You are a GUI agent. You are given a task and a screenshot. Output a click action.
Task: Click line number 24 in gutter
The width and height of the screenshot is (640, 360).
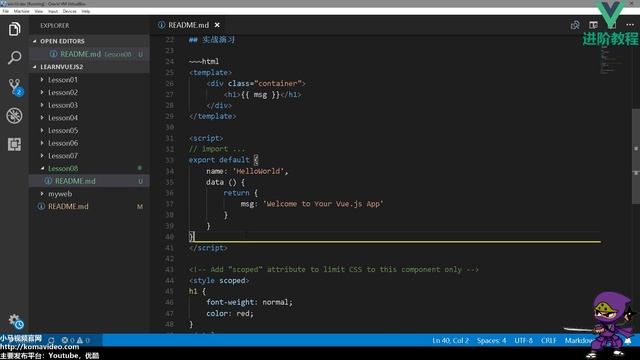coord(170,61)
